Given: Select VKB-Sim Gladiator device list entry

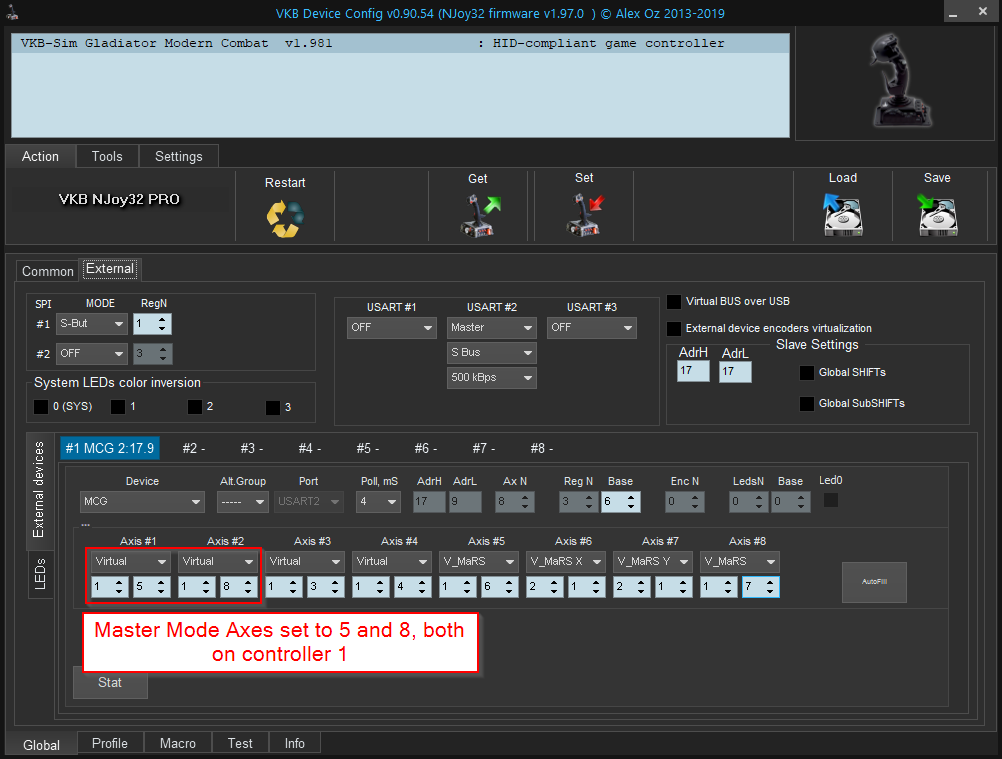Looking at the screenshot, I should 400,43.
